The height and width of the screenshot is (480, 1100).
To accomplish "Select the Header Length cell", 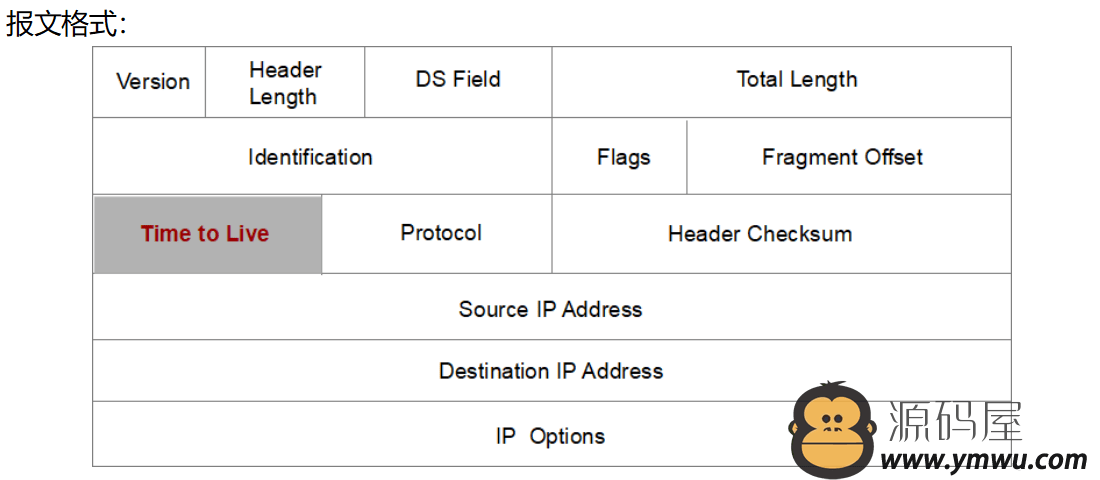I will [x=285, y=81].
